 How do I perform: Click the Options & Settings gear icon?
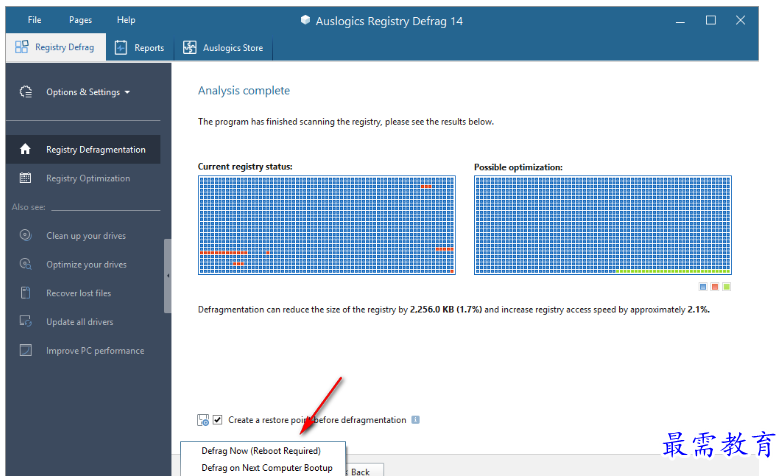pyautogui.click(x=26, y=92)
